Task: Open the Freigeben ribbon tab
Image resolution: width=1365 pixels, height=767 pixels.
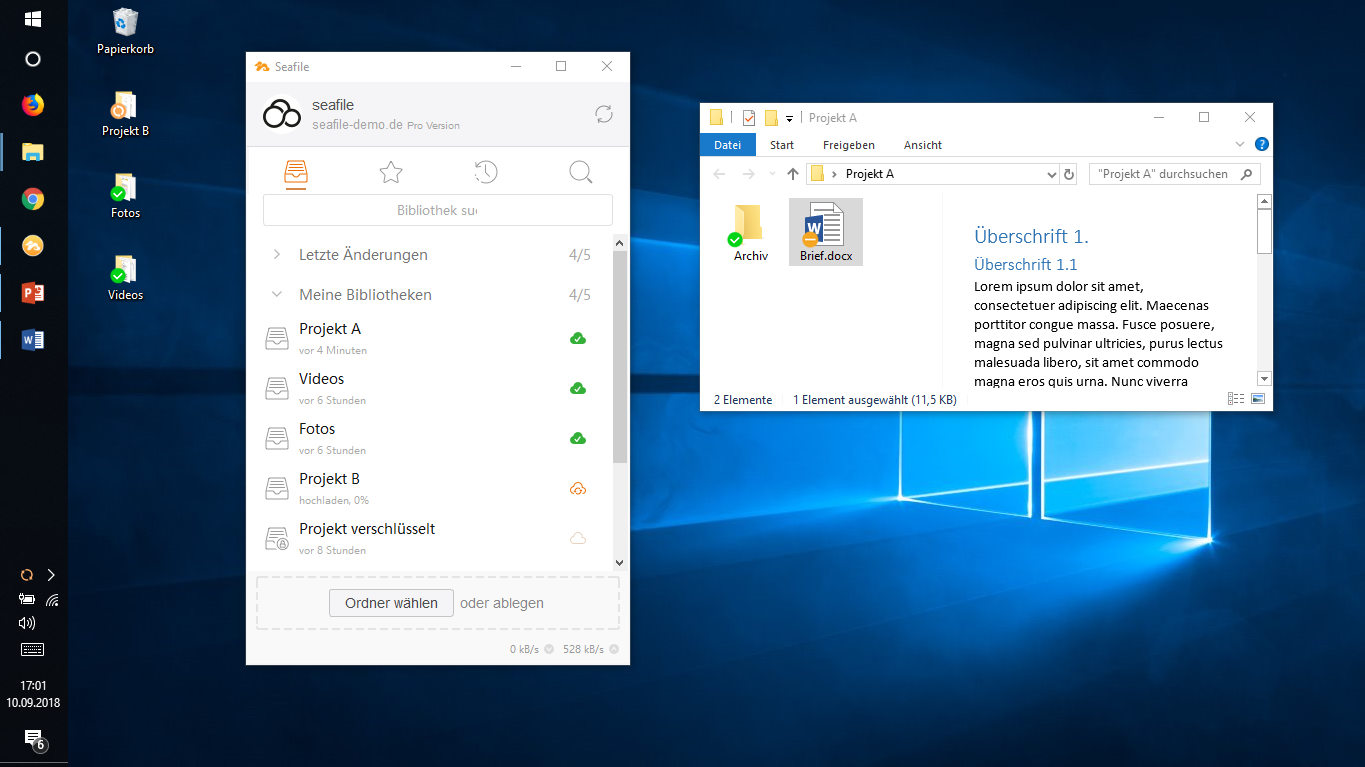Action: pos(848,144)
